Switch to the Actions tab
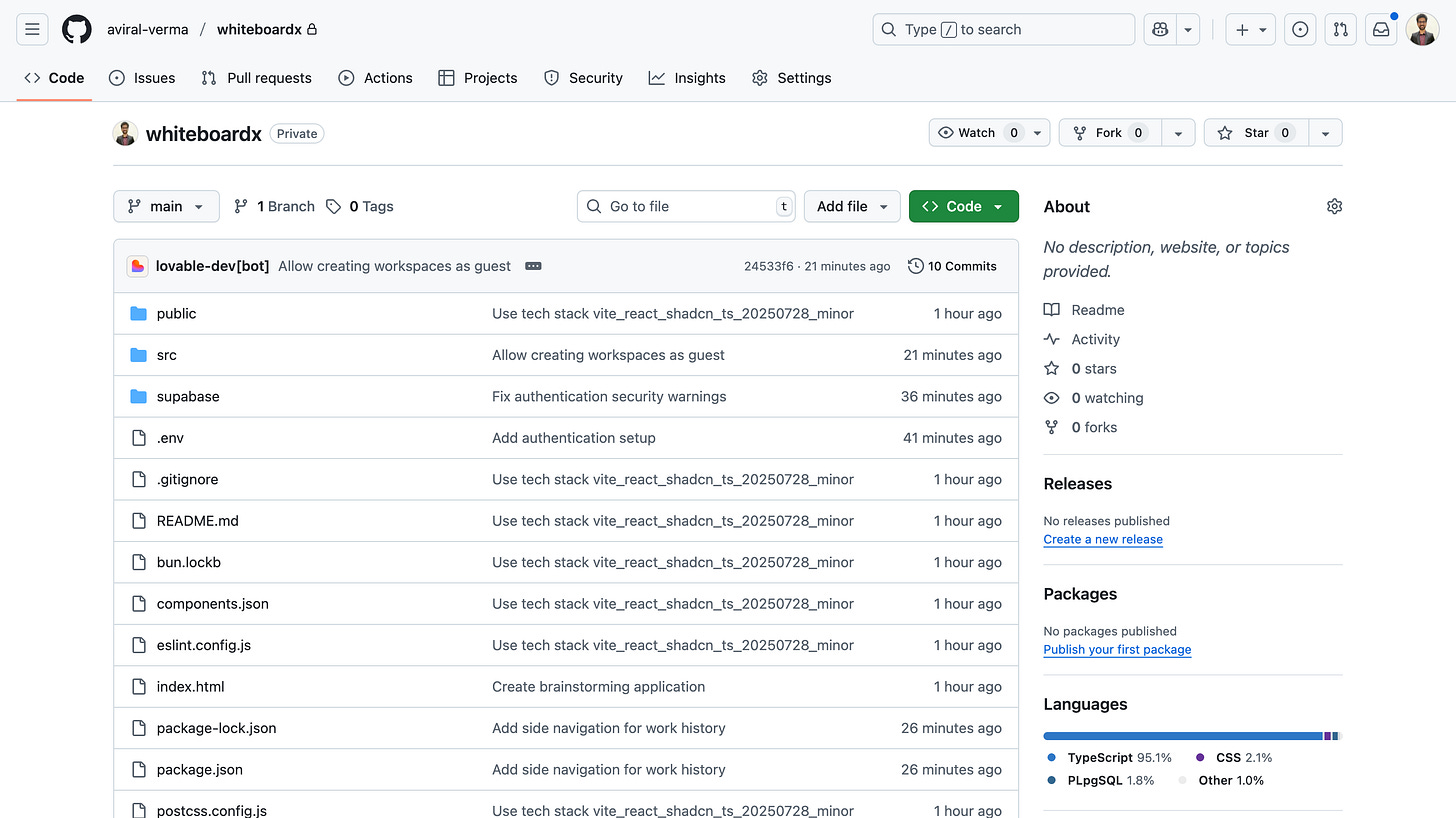Image resolution: width=1456 pixels, height=818 pixels. point(376,78)
